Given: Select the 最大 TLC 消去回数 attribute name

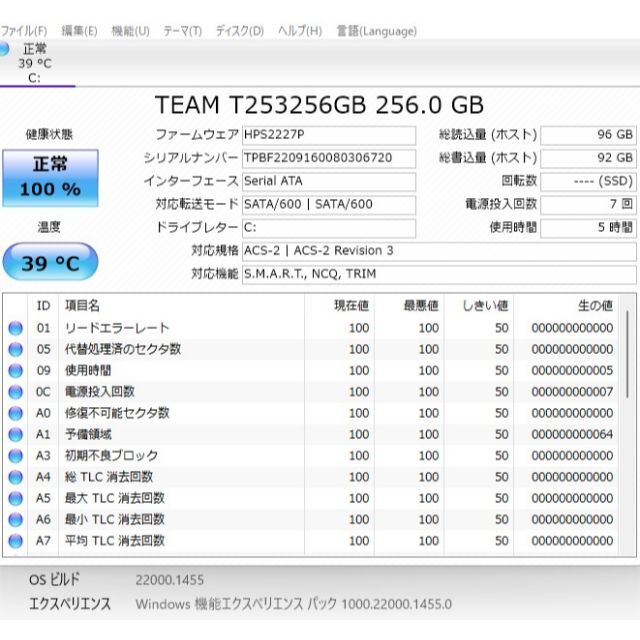Looking at the screenshot, I should click(x=115, y=498).
